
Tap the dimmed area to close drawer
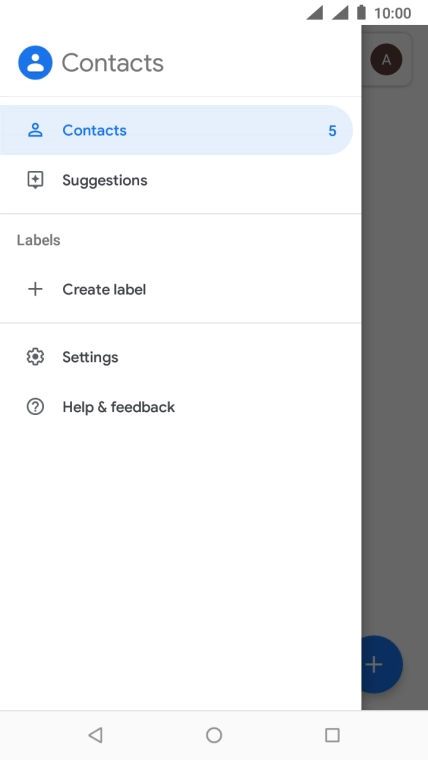coord(395,339)
